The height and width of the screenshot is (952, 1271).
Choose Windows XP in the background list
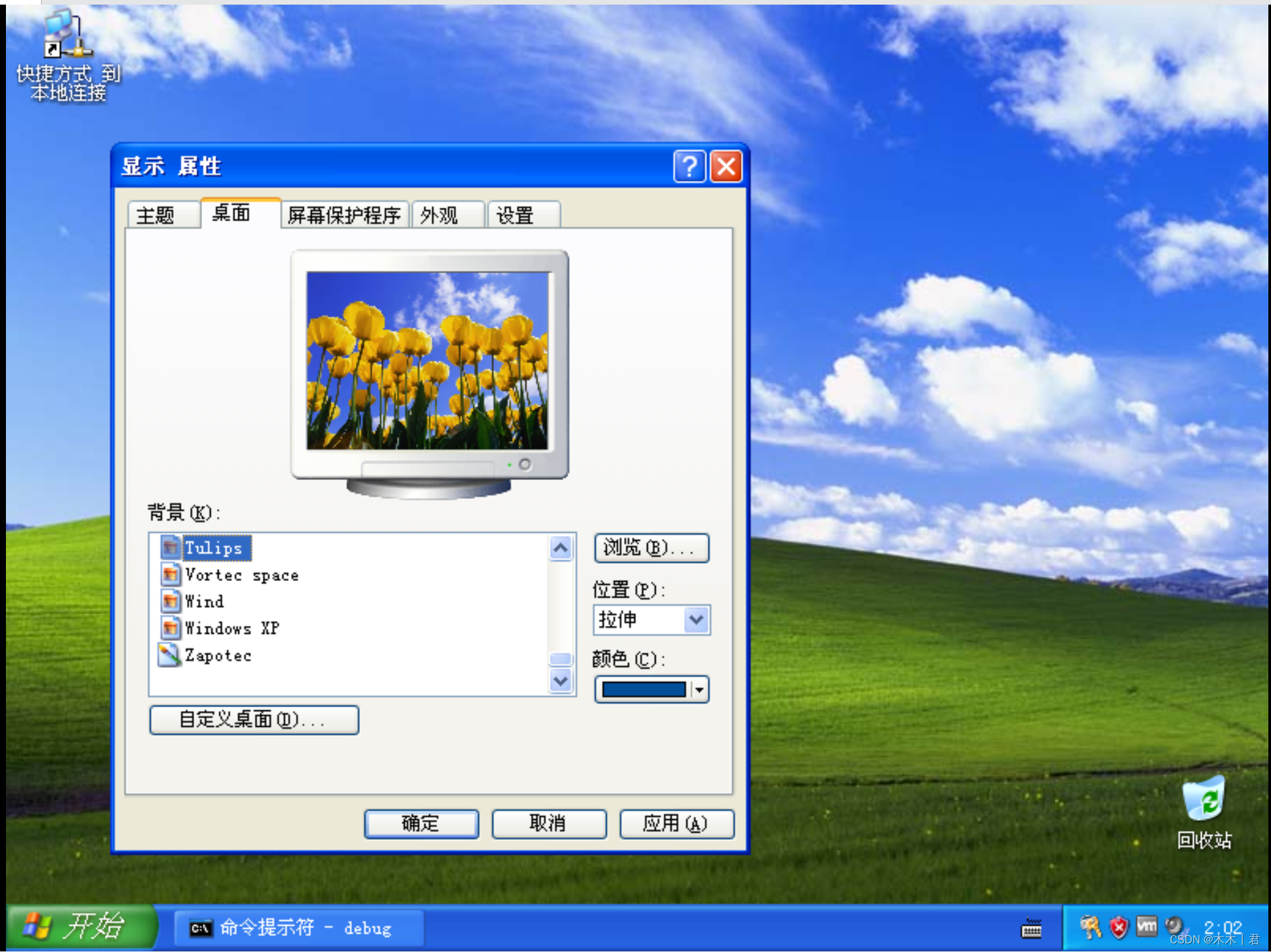[x=232, y=628]
